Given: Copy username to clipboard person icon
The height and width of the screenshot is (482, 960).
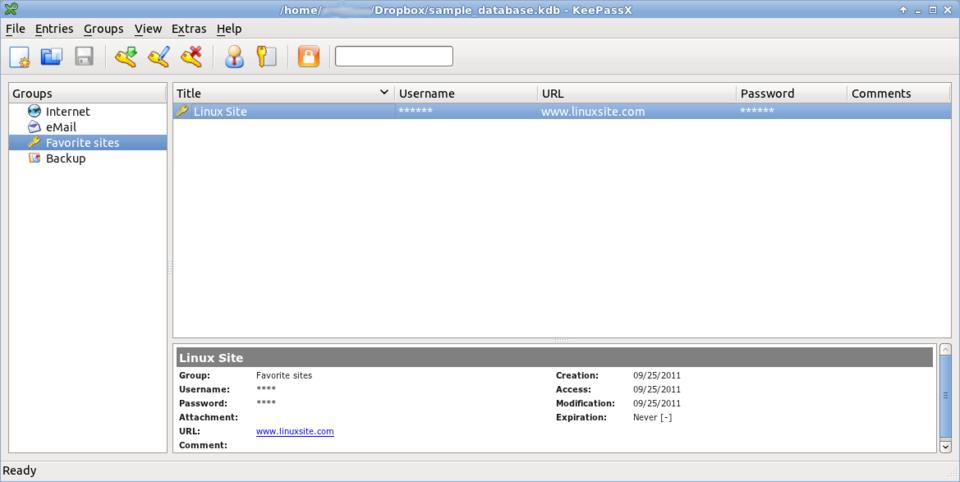Looking at the screenshot, I should [x=234, y=56].
